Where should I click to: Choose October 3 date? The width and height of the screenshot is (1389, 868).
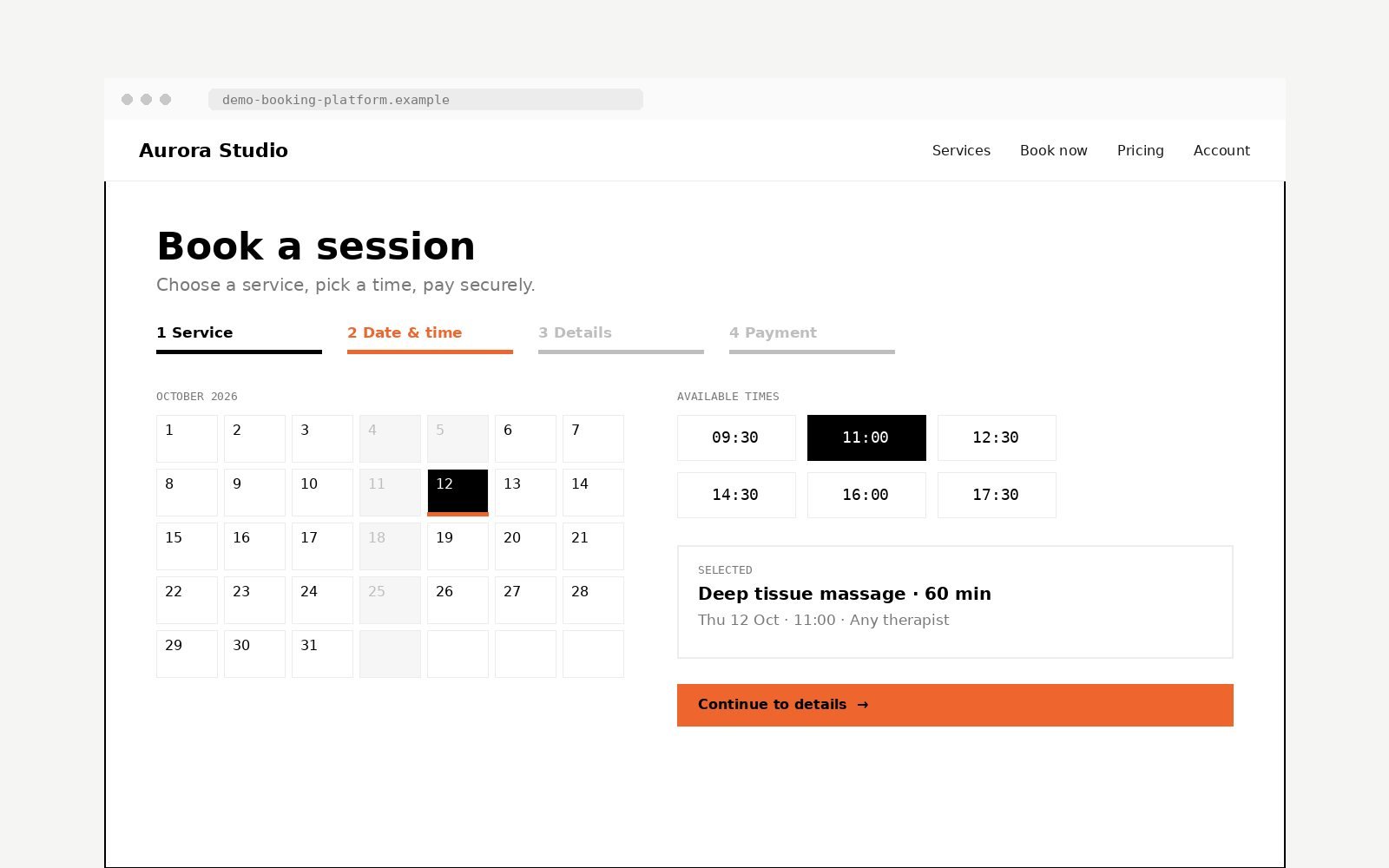click(x=322, y=438)
